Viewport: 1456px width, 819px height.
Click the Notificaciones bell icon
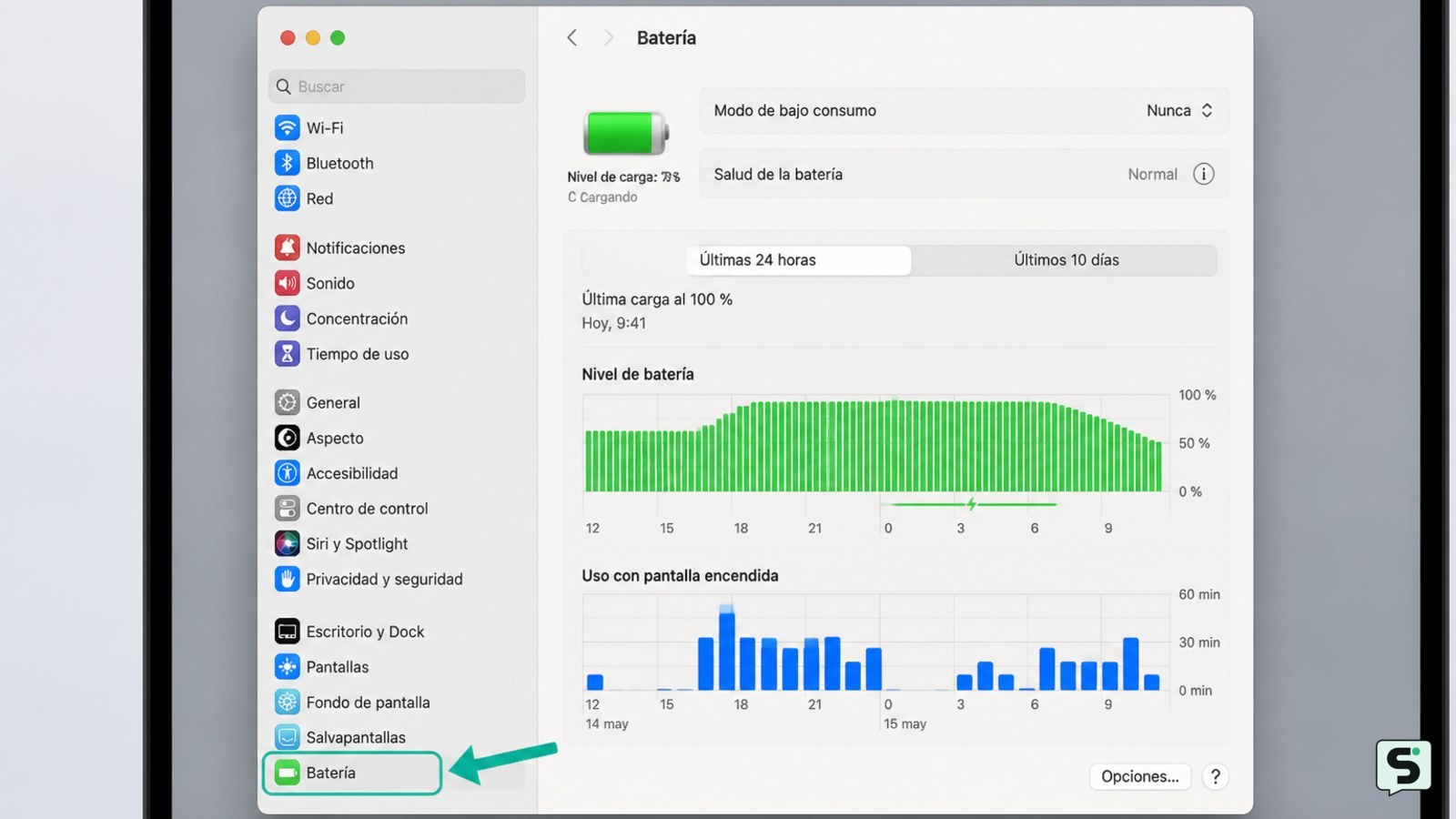pyautogui.click(x=287, y=248)
